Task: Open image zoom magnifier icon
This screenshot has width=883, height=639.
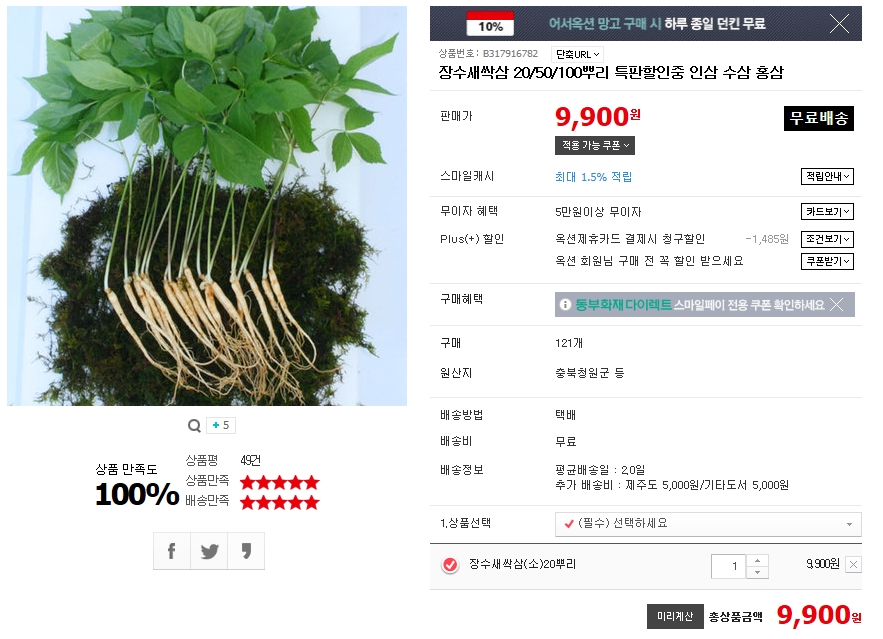Action: 194,426
